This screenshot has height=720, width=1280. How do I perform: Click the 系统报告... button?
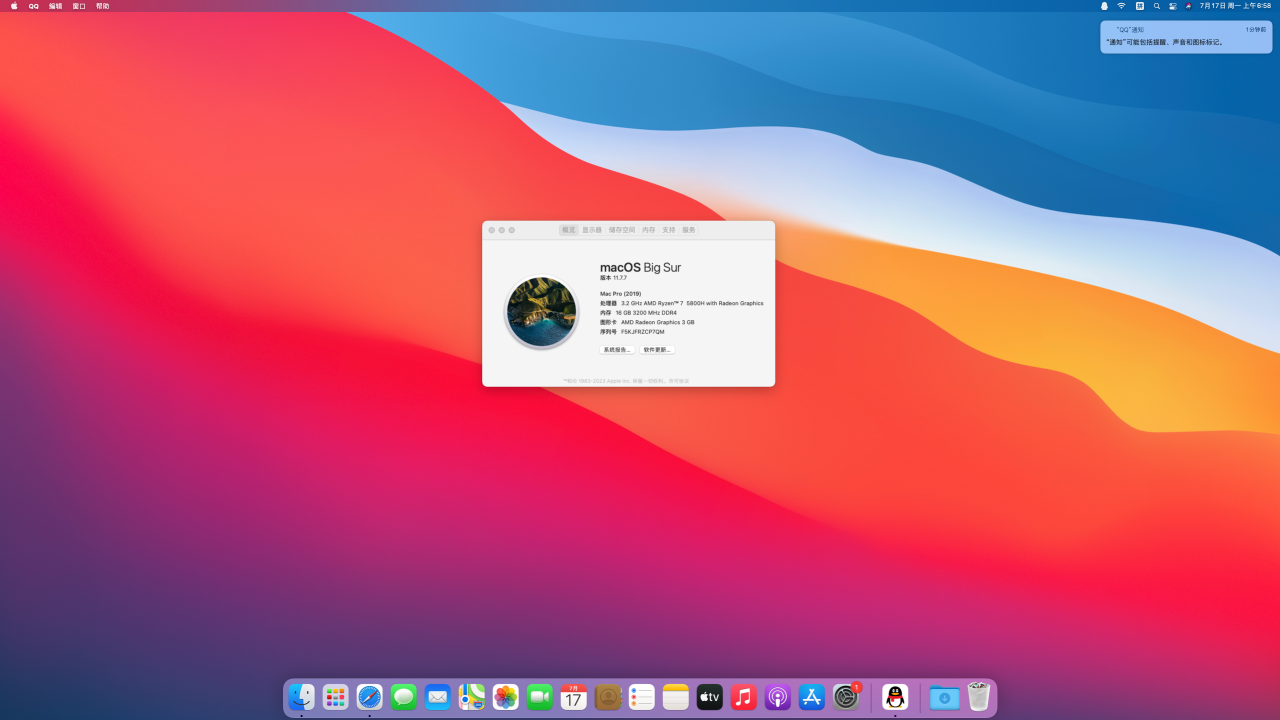pos(617,350)
